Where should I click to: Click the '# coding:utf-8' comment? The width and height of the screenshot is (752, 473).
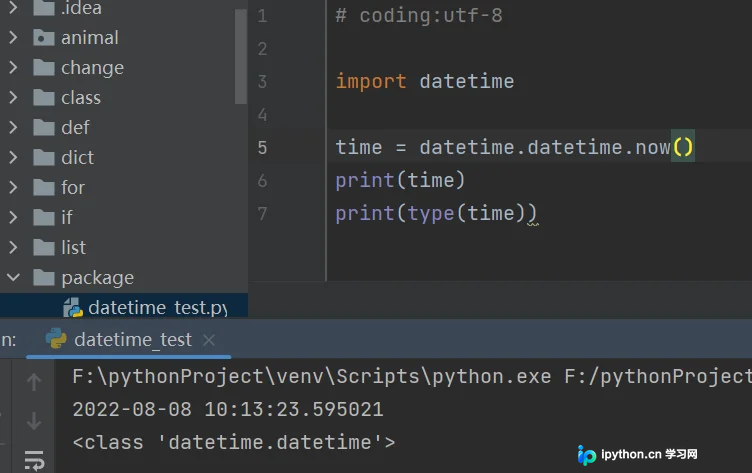point(419,15)
